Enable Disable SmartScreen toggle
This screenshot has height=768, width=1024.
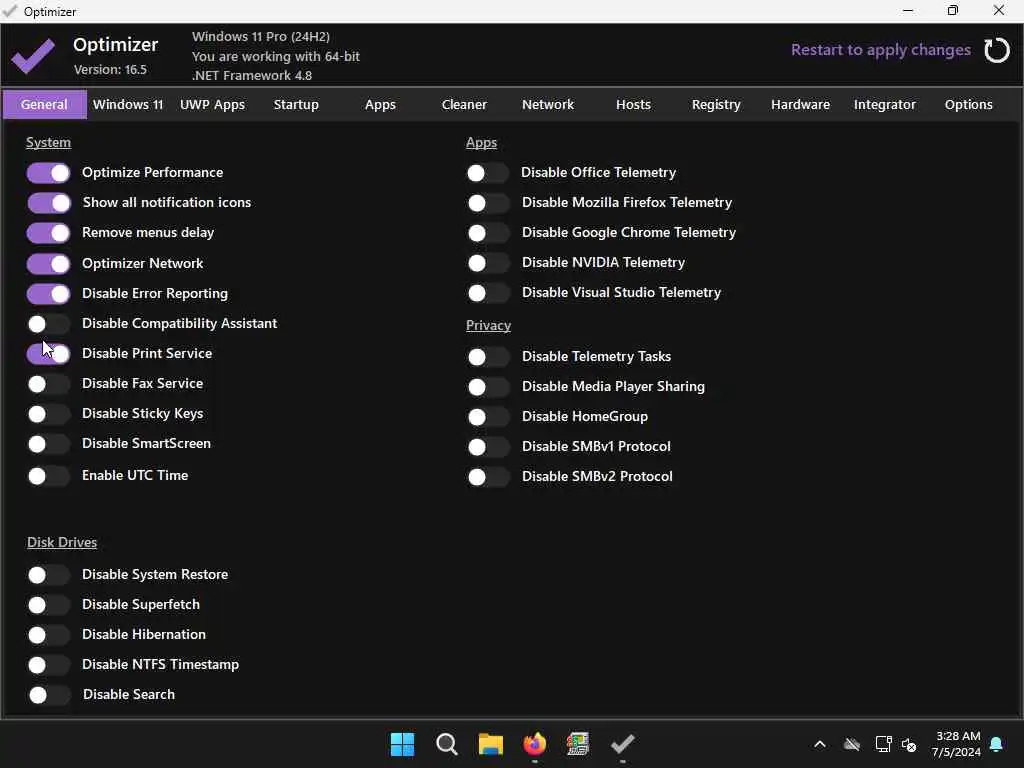[x=48, y=444]
